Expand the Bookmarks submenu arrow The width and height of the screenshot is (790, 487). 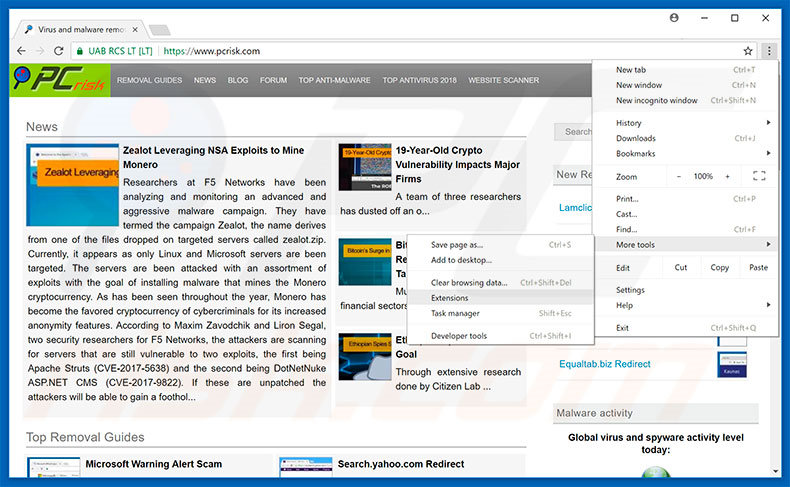[x=768, y=153]
